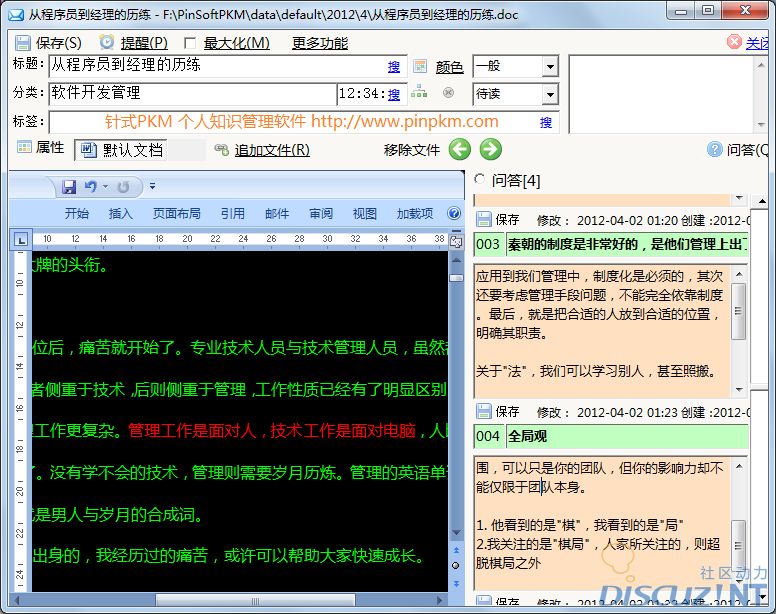
Task: Click the category tree icon beside 分类
Action: click(x=419, y=93)
